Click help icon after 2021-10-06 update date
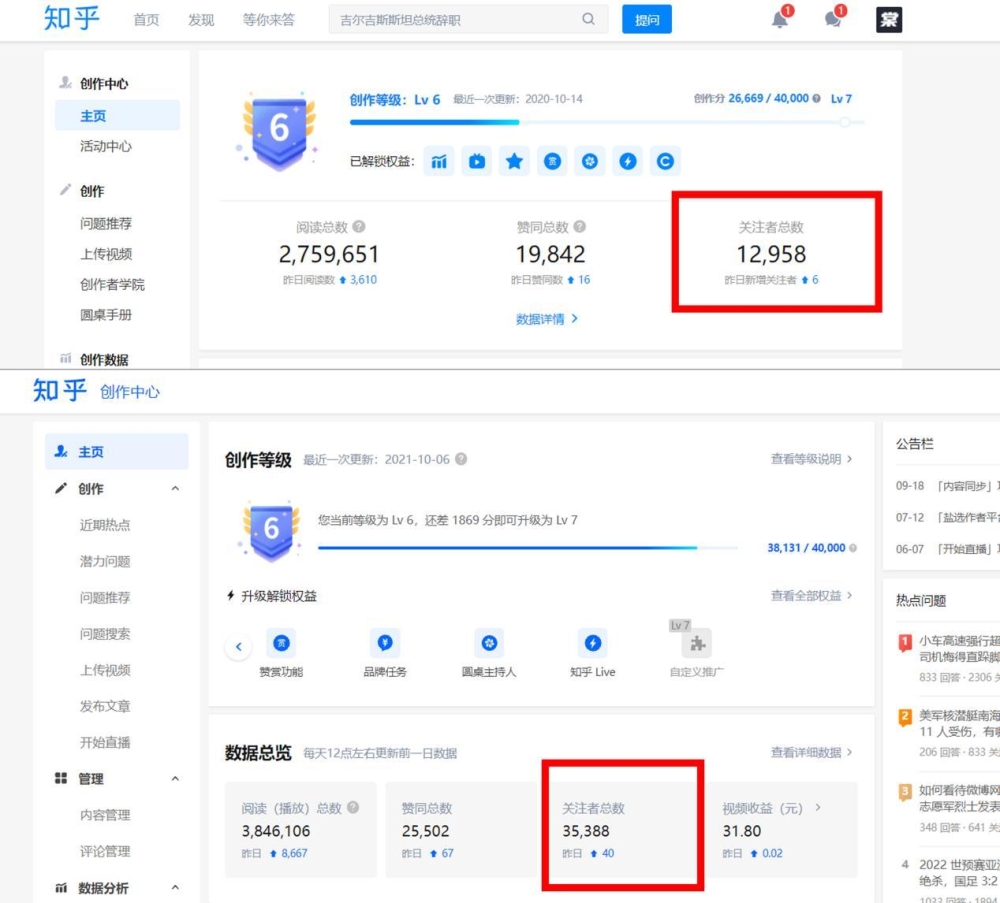This screenshot has height=903, width=1000. tap(461, 459)
